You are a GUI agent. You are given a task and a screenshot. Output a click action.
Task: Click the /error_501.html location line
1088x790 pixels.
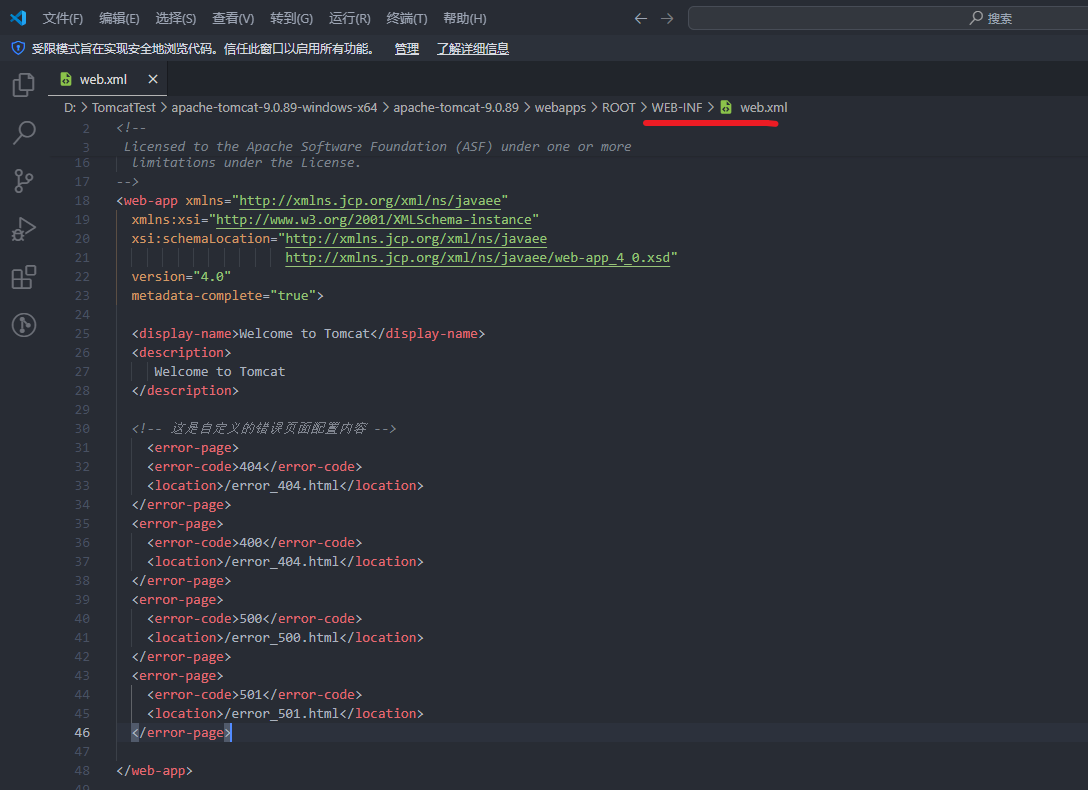tap(285, 714)
